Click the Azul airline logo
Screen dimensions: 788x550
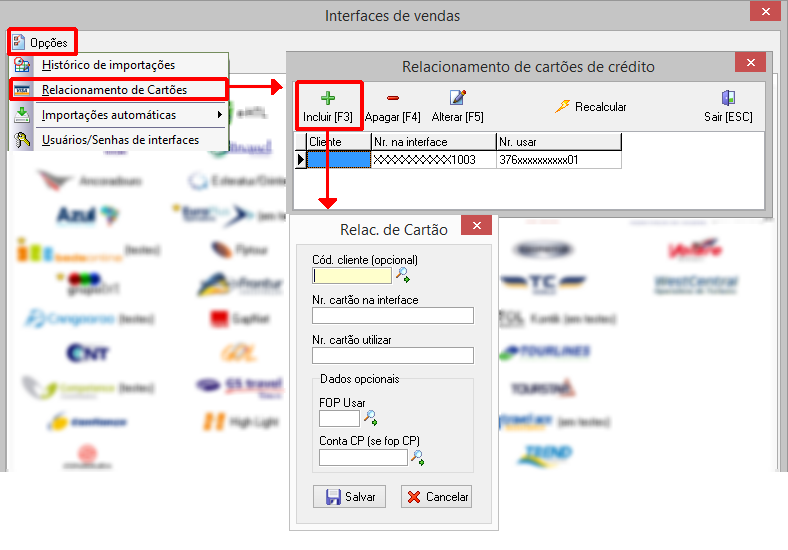click(87, 215)
